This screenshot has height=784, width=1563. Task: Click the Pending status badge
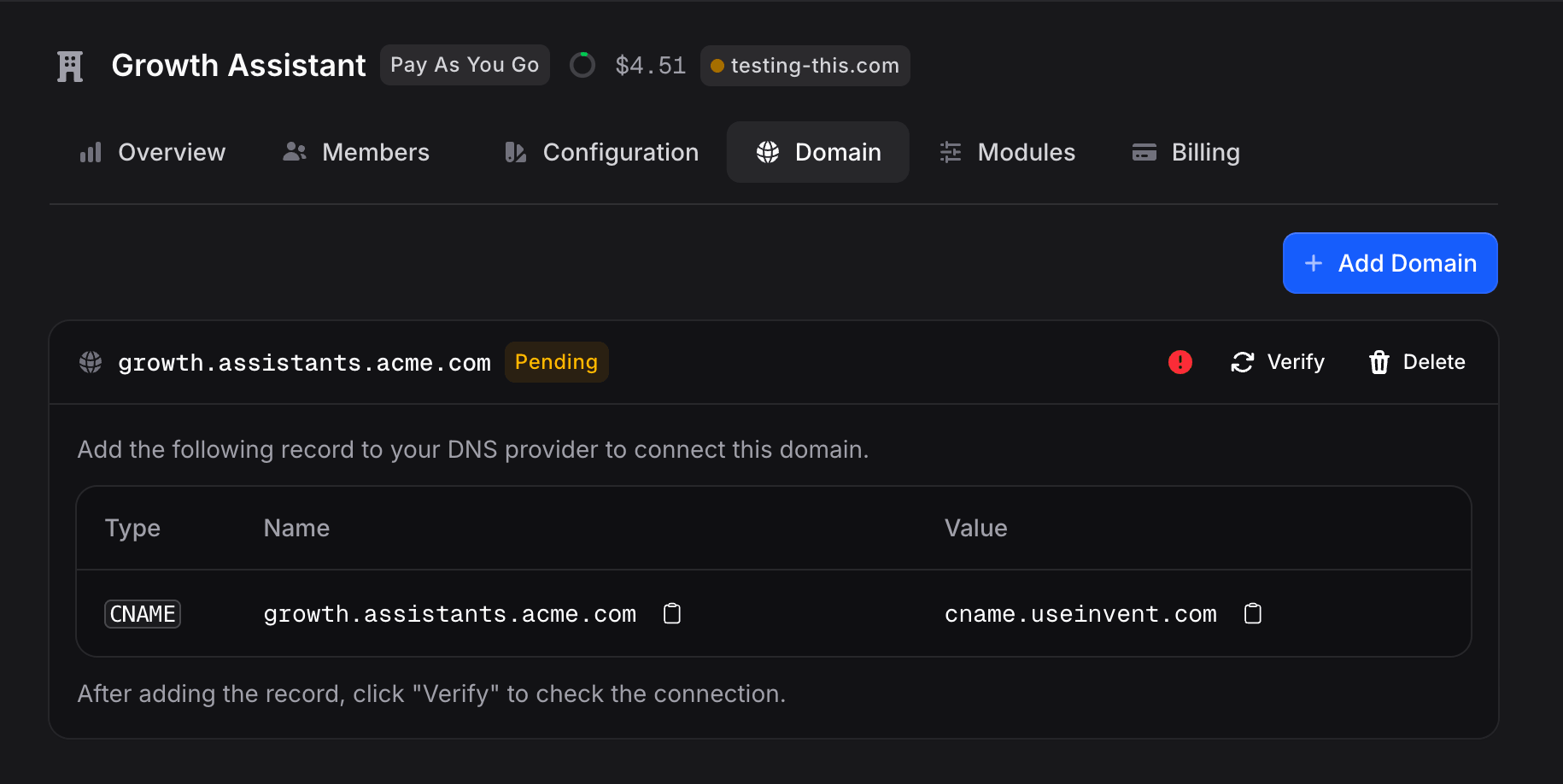coord(556,362)
